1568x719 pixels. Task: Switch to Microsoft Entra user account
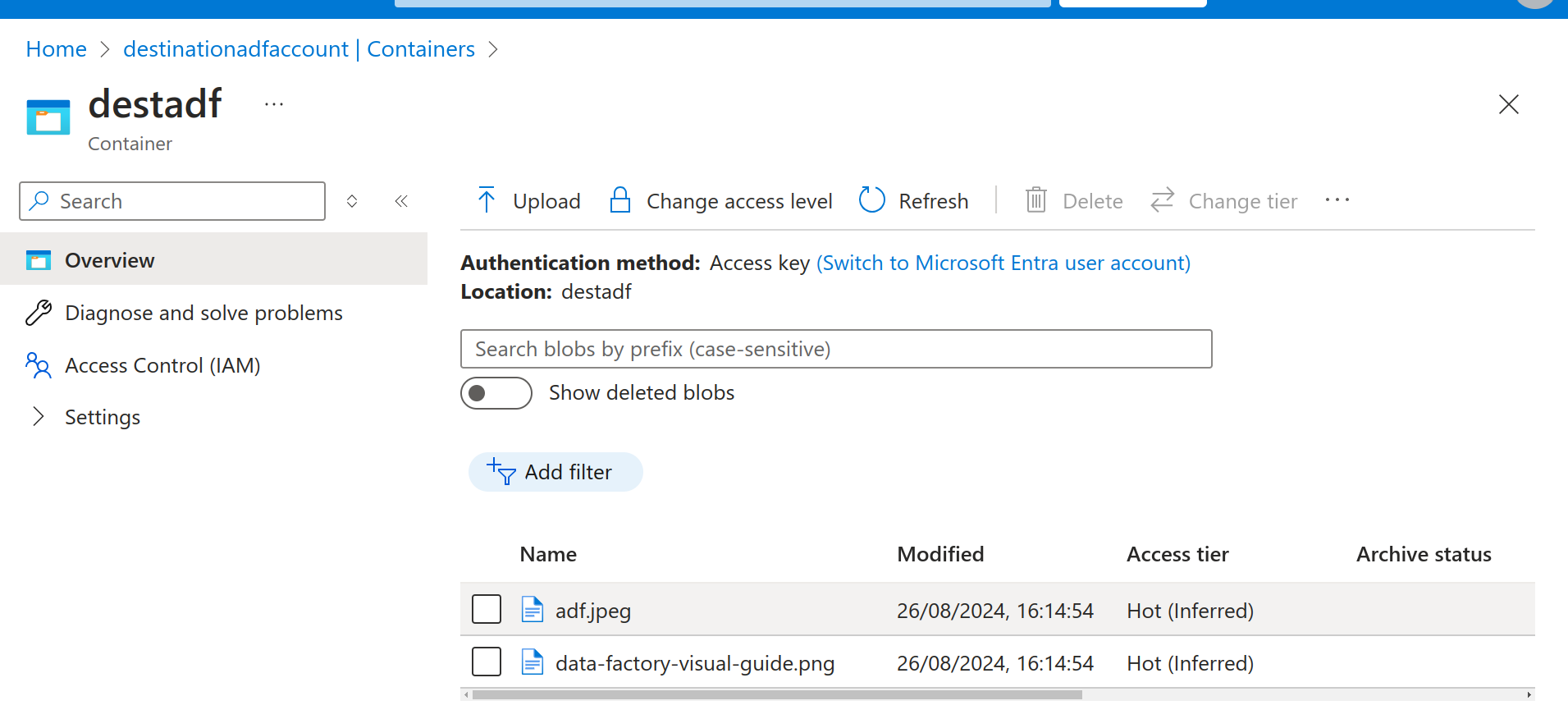1003,263
